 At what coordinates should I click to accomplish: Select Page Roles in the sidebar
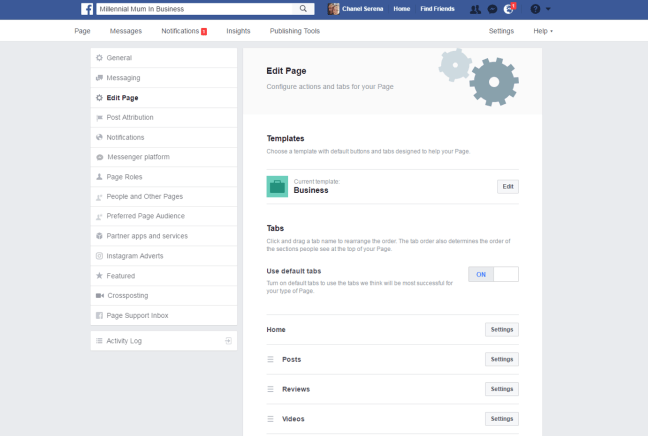(164, 177)
